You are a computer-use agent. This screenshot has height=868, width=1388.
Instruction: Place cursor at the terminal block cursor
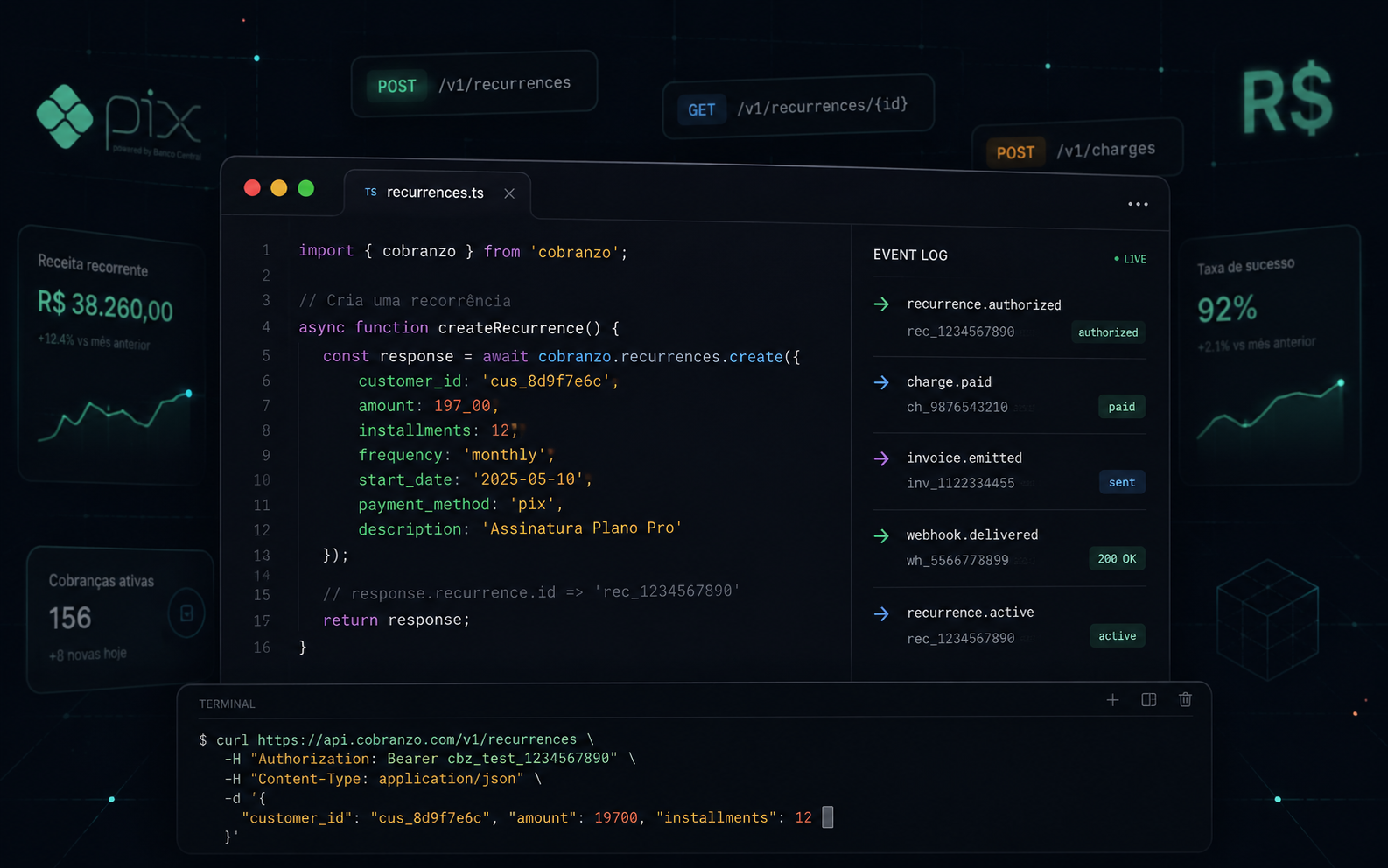pyautogui.click(x=828, y=817)
